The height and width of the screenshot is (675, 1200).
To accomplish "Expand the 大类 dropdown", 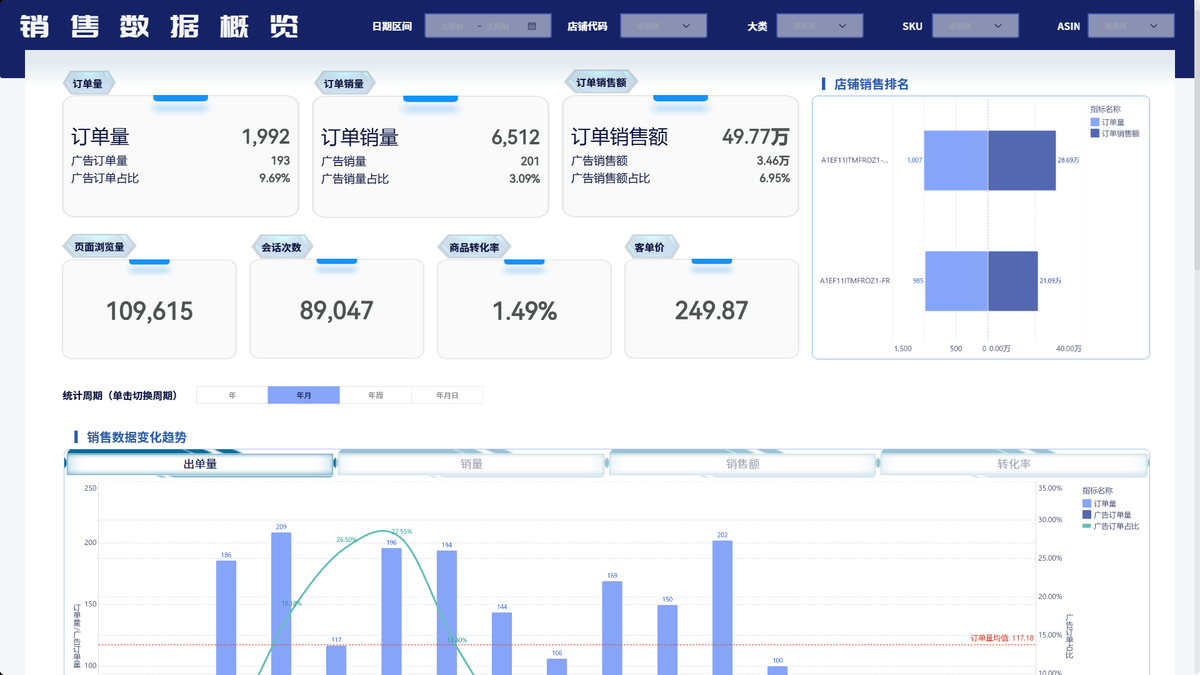I will [x=819, y=26].
